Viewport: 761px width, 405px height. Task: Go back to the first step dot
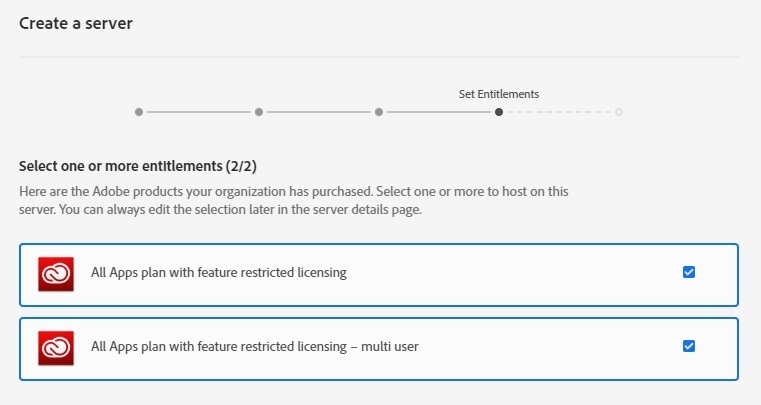click(139, 112)
